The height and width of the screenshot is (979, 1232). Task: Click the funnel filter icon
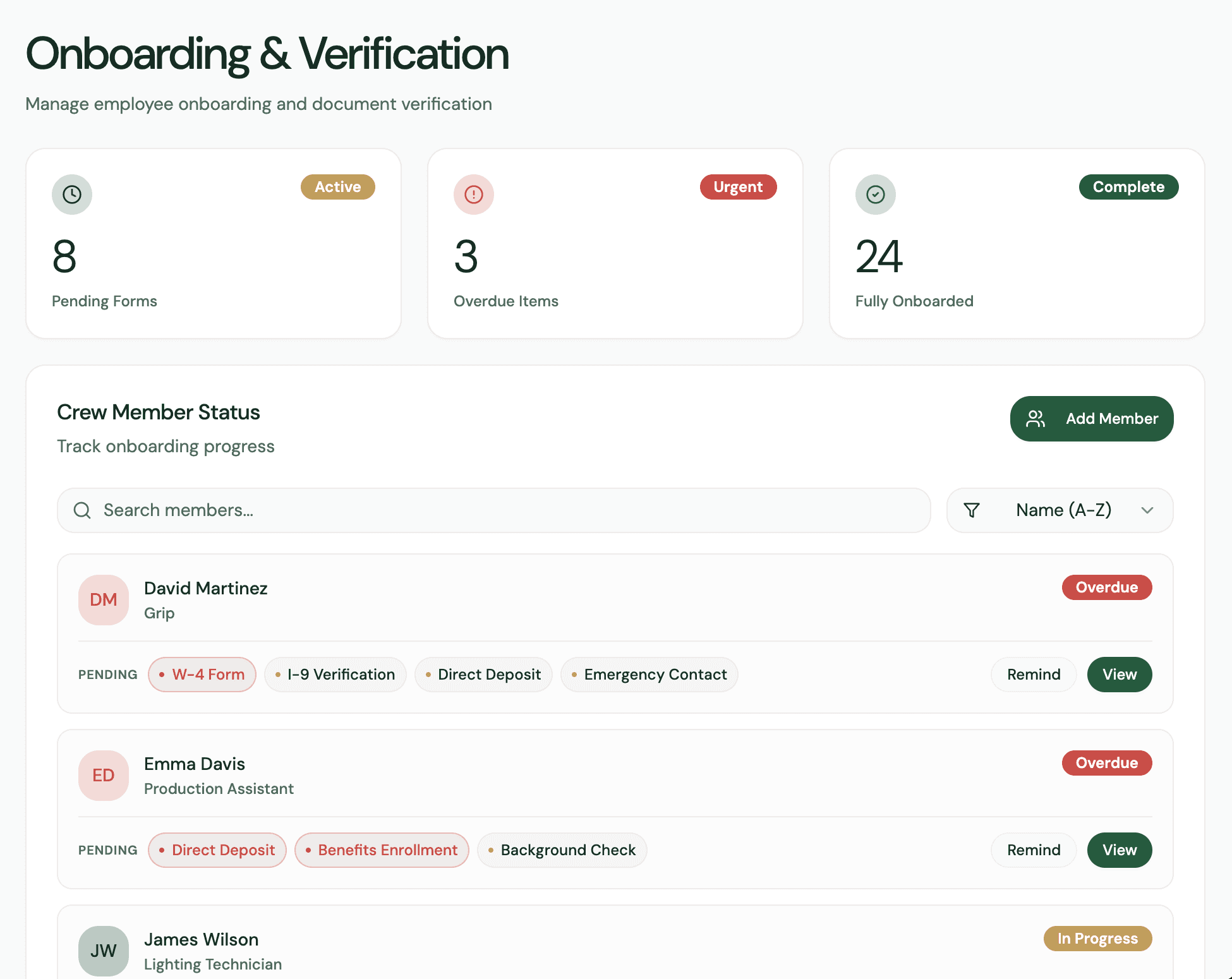972,510
